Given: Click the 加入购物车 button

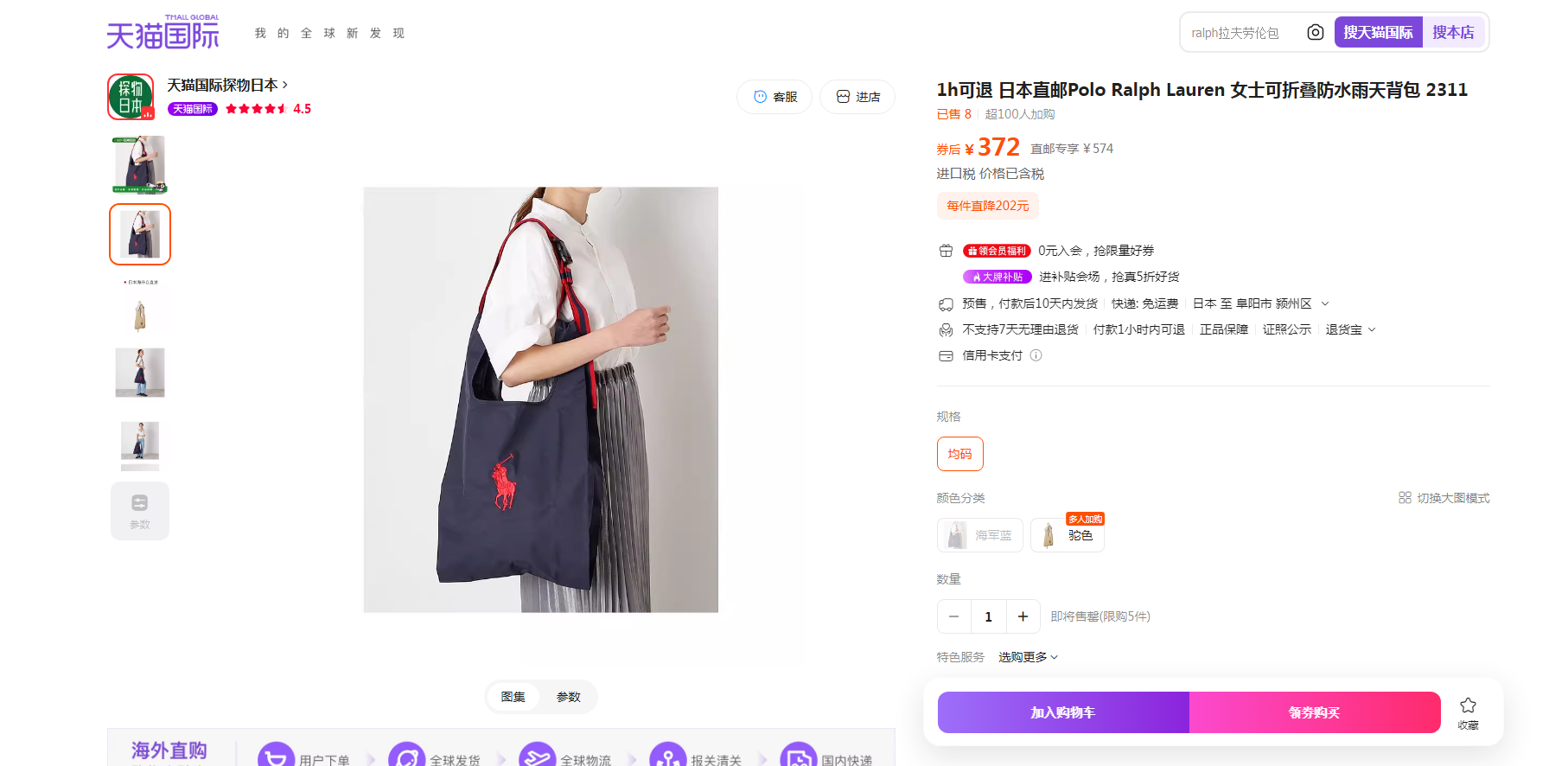Looking at the screenshot, I should pos(1063,712).
